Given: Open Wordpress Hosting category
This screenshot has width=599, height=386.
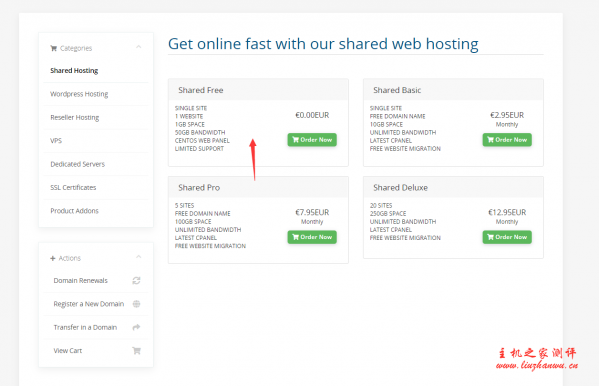Looking at the screenshot, I should pos(96,94).
